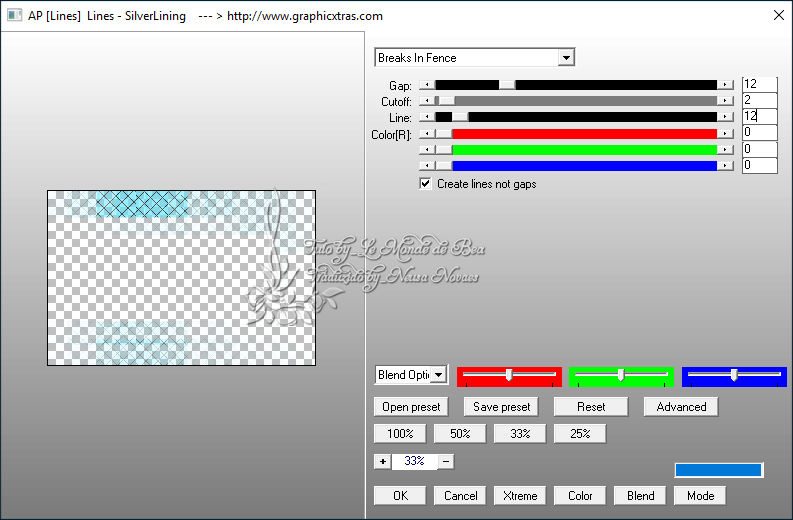Click the Gap slider left arrow
793x520 pixels.
coord(427,85)
